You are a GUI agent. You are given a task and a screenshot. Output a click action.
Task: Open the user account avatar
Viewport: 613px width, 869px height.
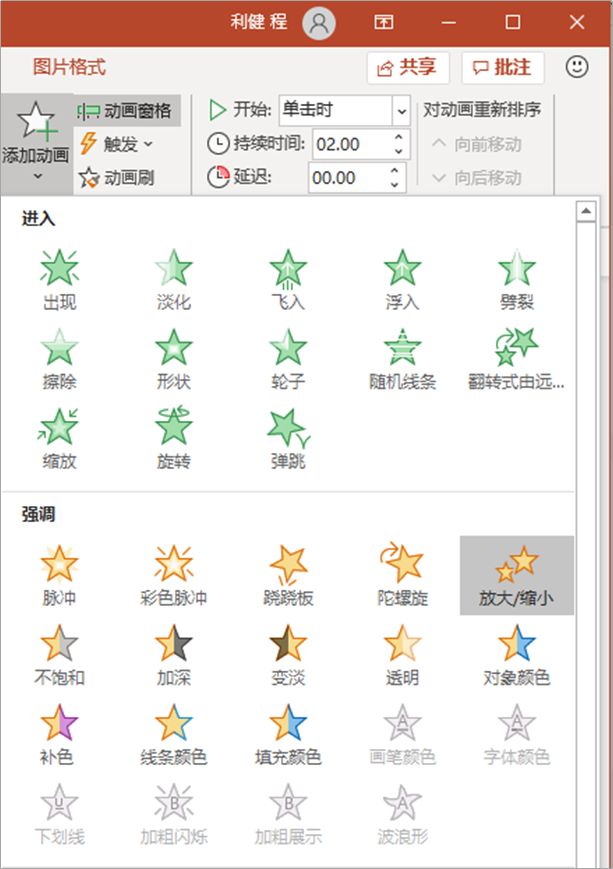pyautogui.click(x=319, y=23)
